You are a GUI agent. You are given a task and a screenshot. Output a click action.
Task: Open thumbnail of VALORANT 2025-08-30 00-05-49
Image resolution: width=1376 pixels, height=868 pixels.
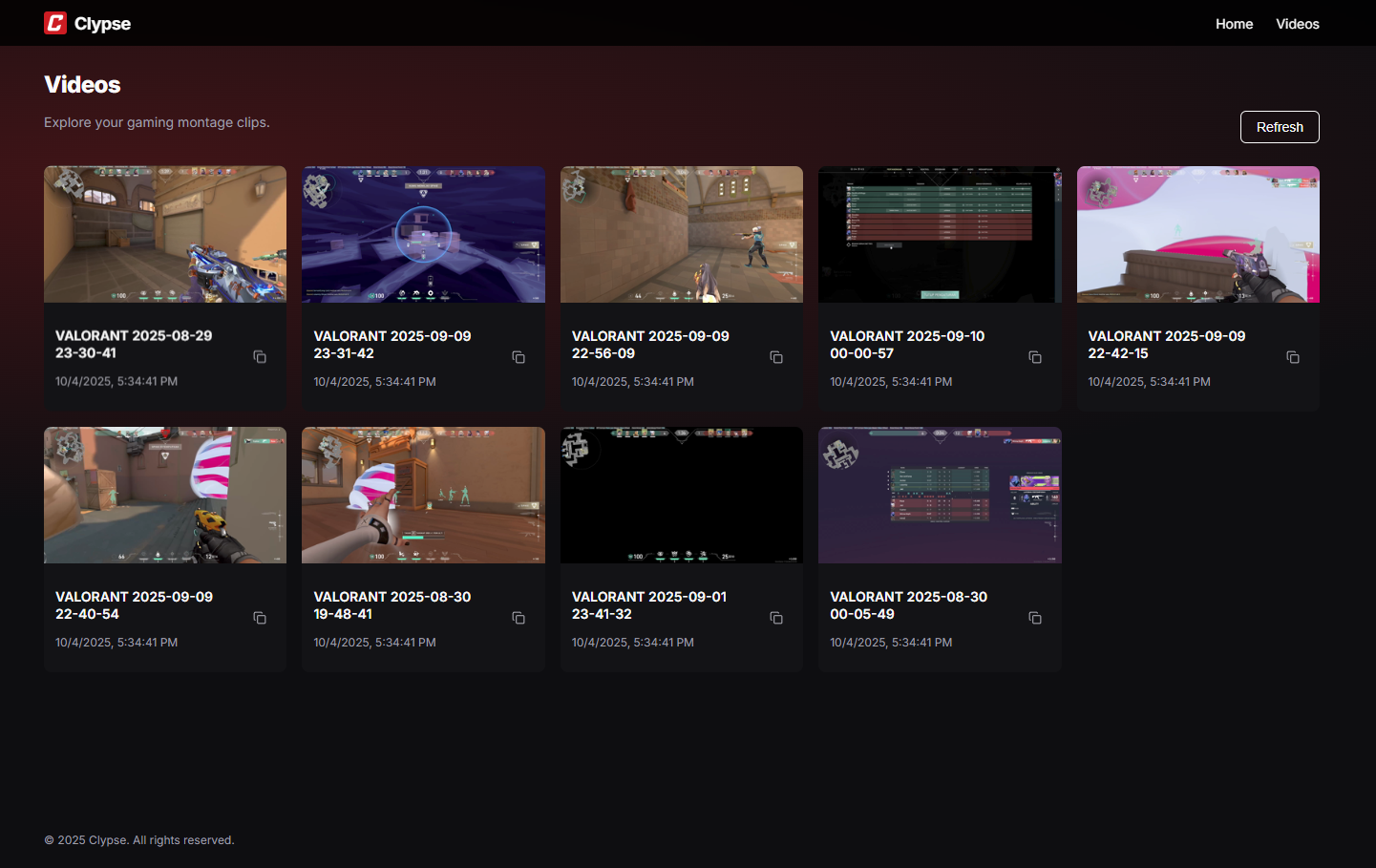point(940,495)
